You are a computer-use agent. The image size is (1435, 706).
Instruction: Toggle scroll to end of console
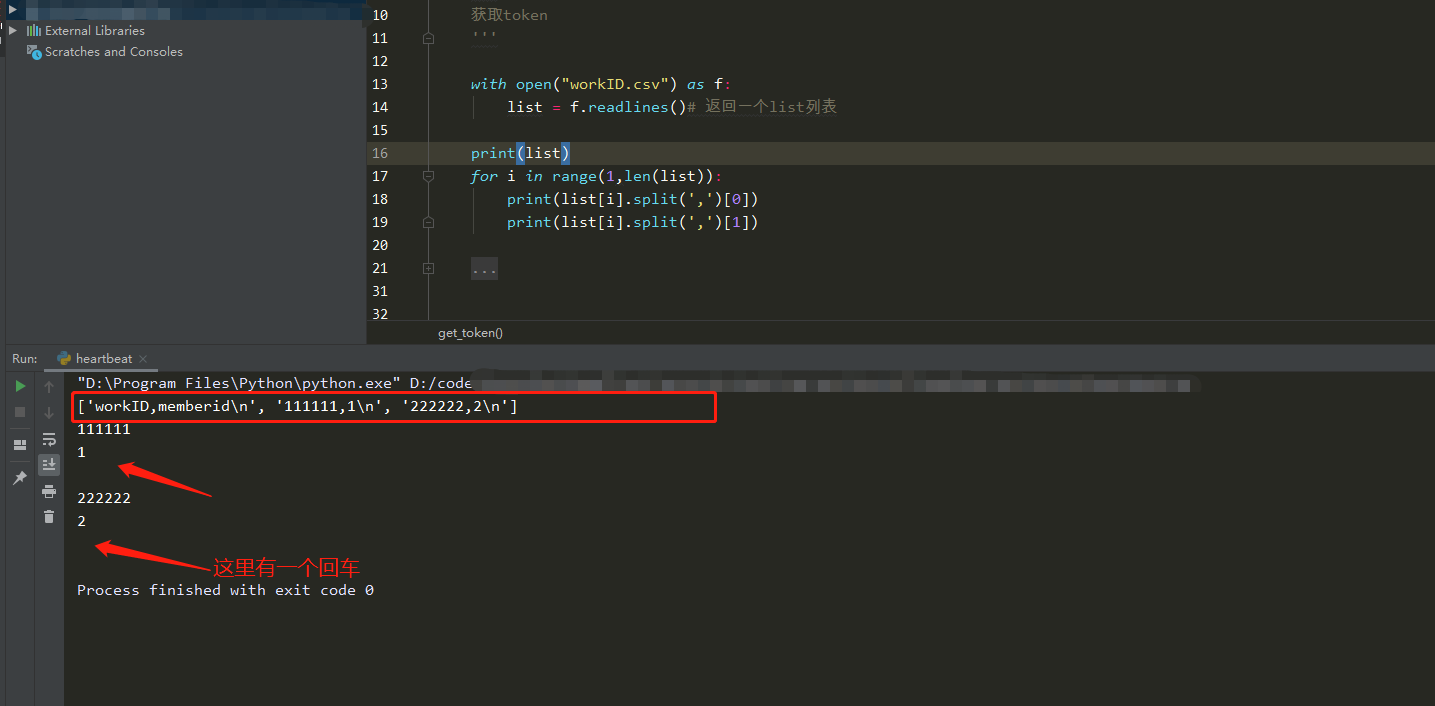(x=49, y=465)
